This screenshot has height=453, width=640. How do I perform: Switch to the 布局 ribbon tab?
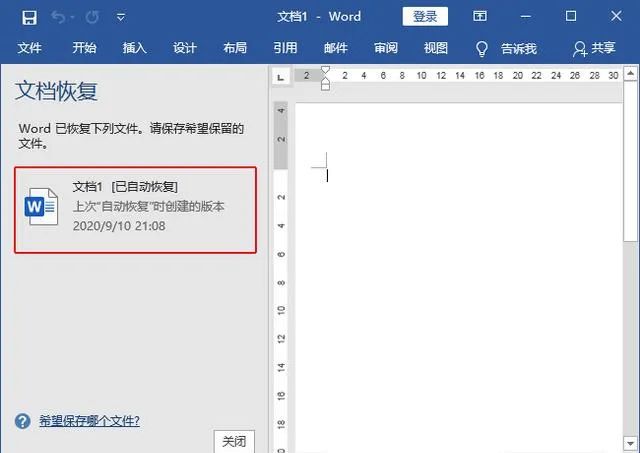[x=235, y=48]
